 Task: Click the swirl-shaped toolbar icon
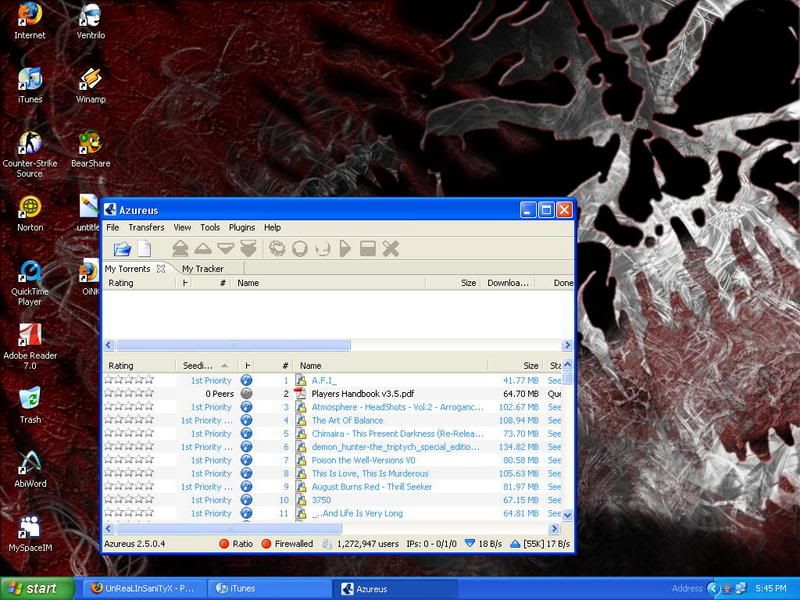[277, 248]
